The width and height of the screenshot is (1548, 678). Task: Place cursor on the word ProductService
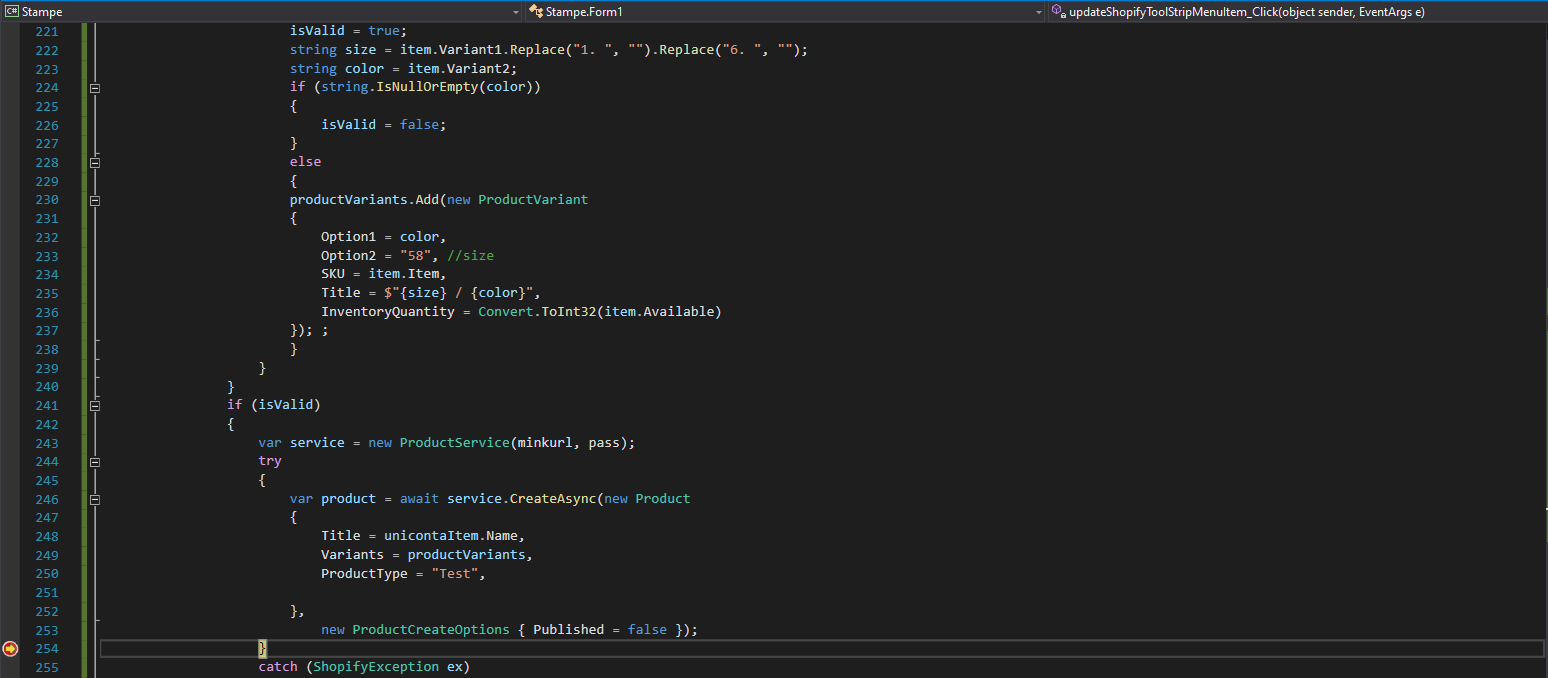point(453,442)
